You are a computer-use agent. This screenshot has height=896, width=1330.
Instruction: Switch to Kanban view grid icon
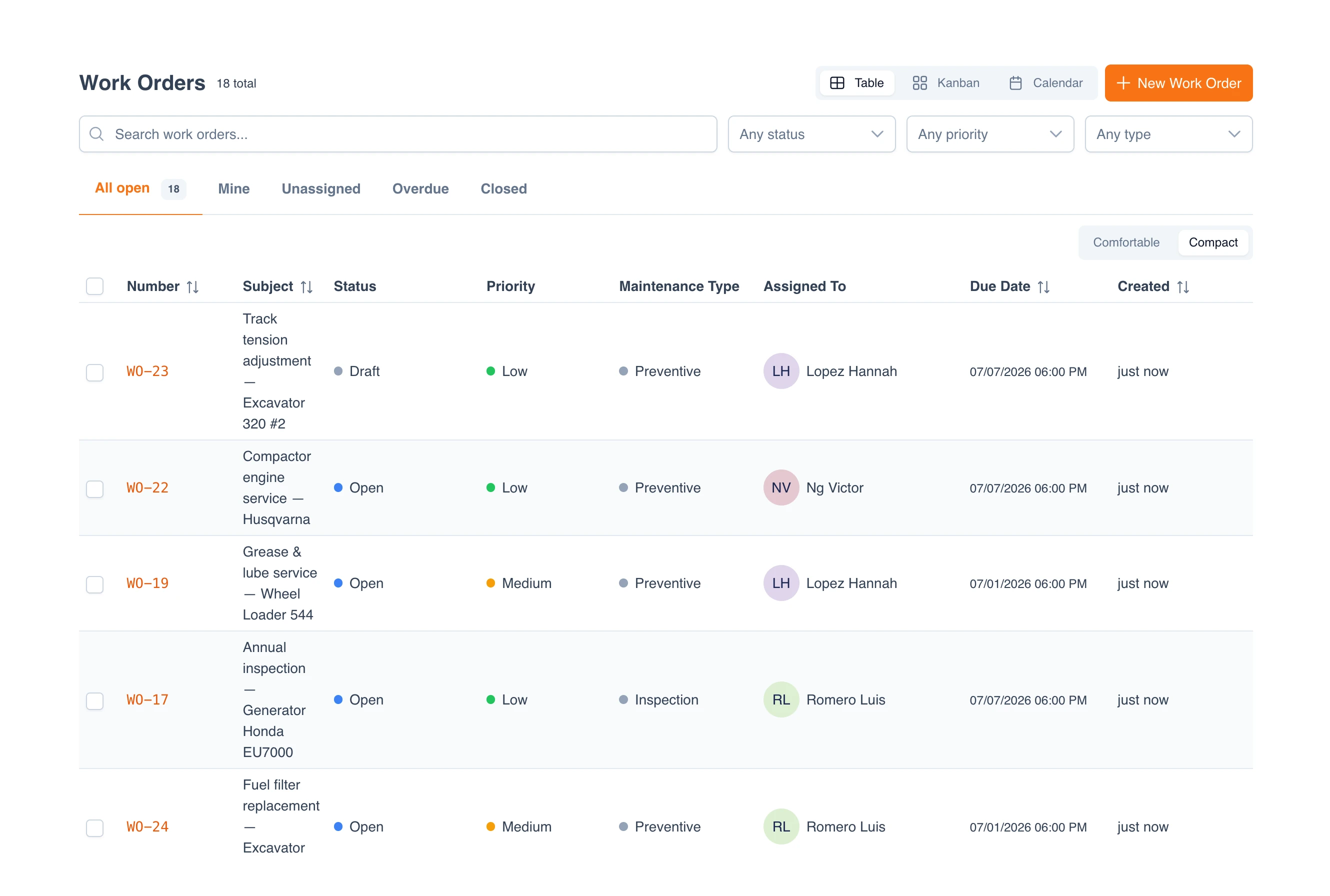(x=920, y=83)
